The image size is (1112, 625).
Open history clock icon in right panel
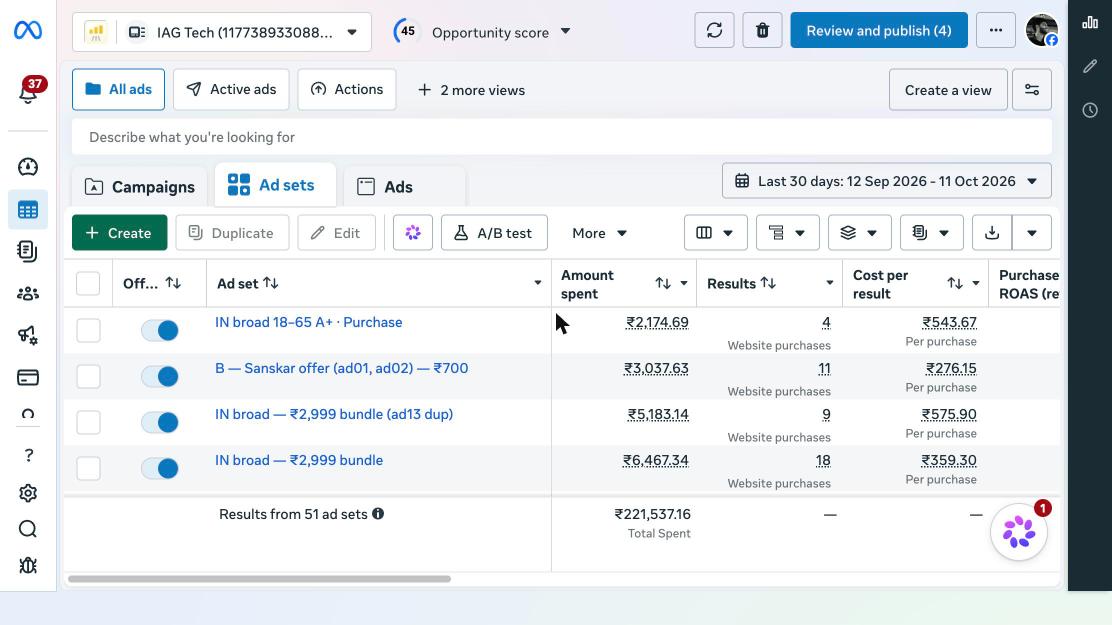(1090, 110)
